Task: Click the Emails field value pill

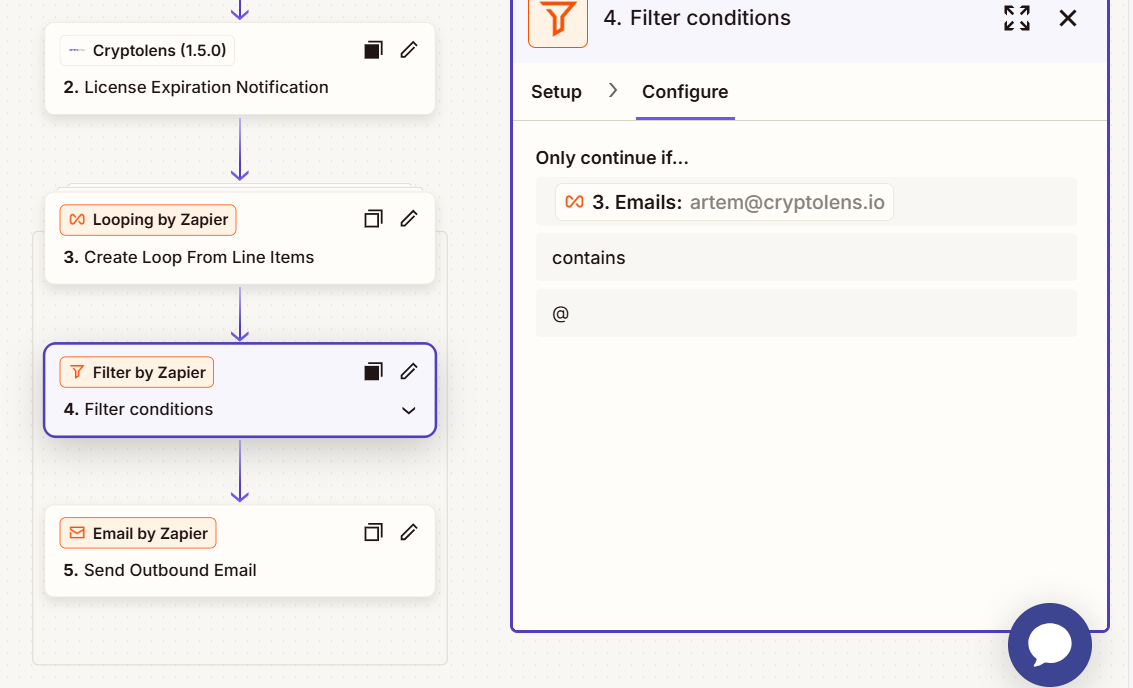Action: click(724, 202)
